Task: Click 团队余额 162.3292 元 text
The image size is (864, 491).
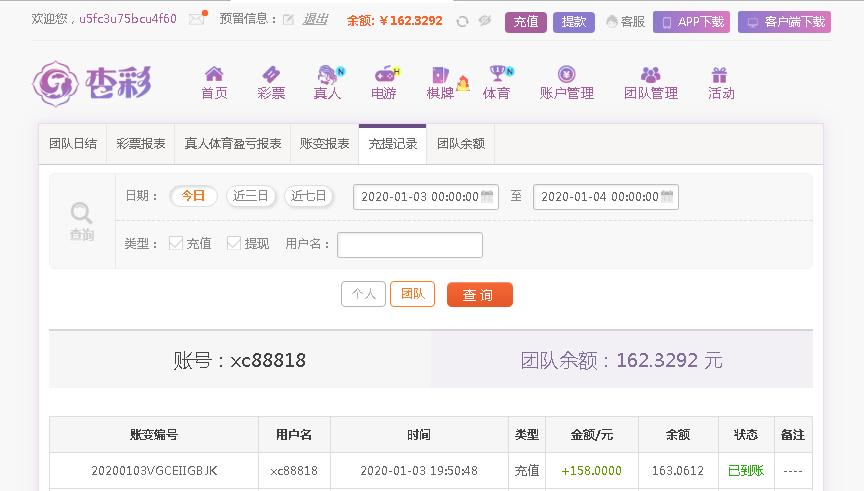Action: 622,360
